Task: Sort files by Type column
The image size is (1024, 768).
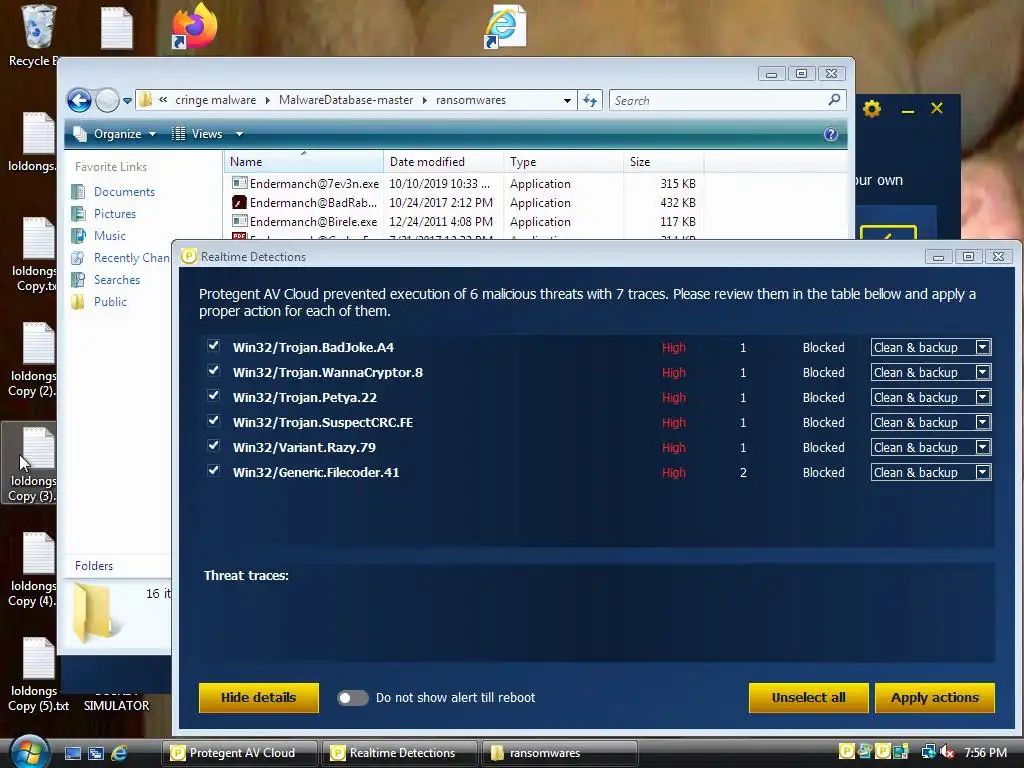Action: coord(564,162)
